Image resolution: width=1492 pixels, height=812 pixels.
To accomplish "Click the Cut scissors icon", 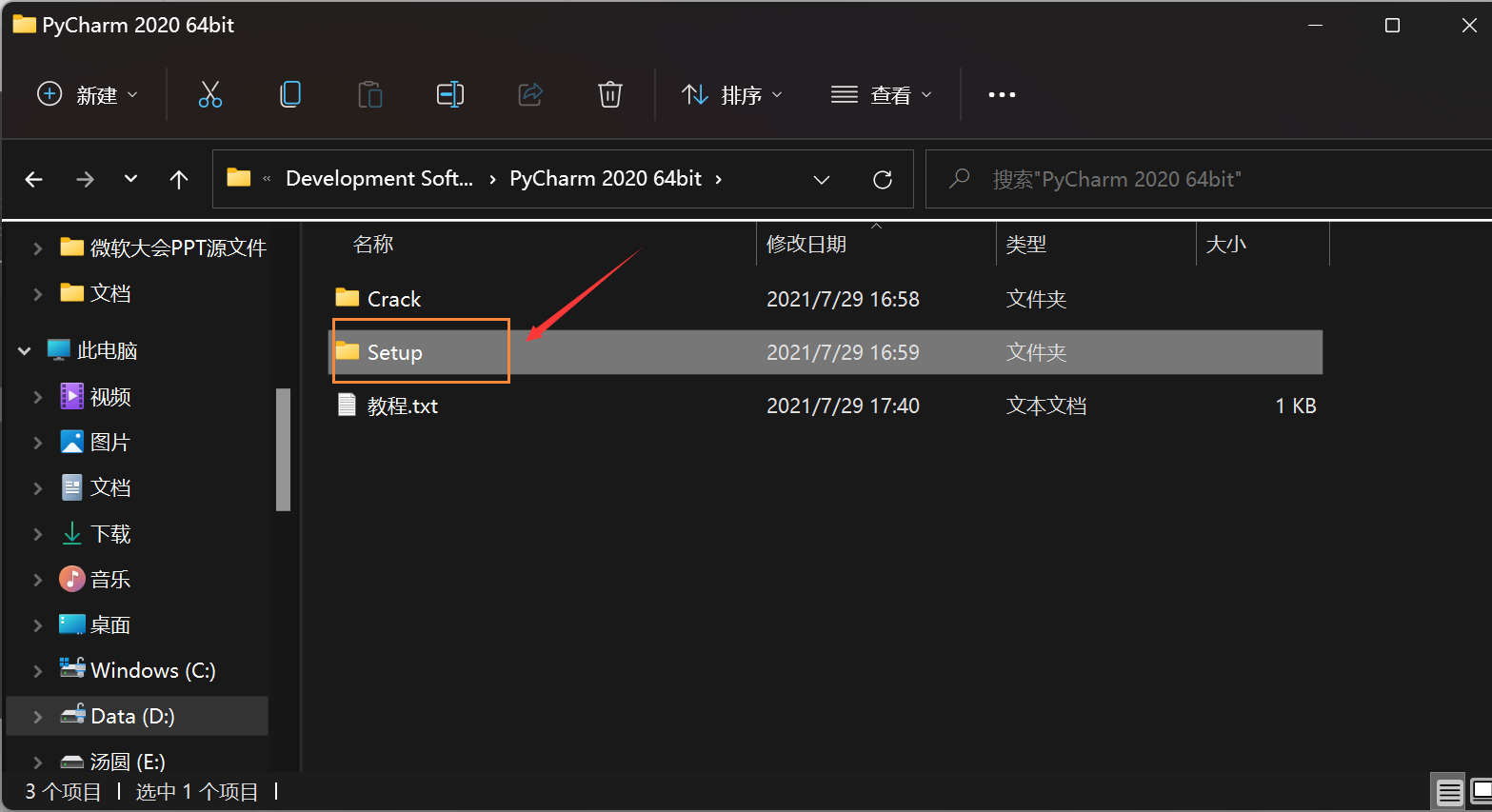I will tap(210, 94).
